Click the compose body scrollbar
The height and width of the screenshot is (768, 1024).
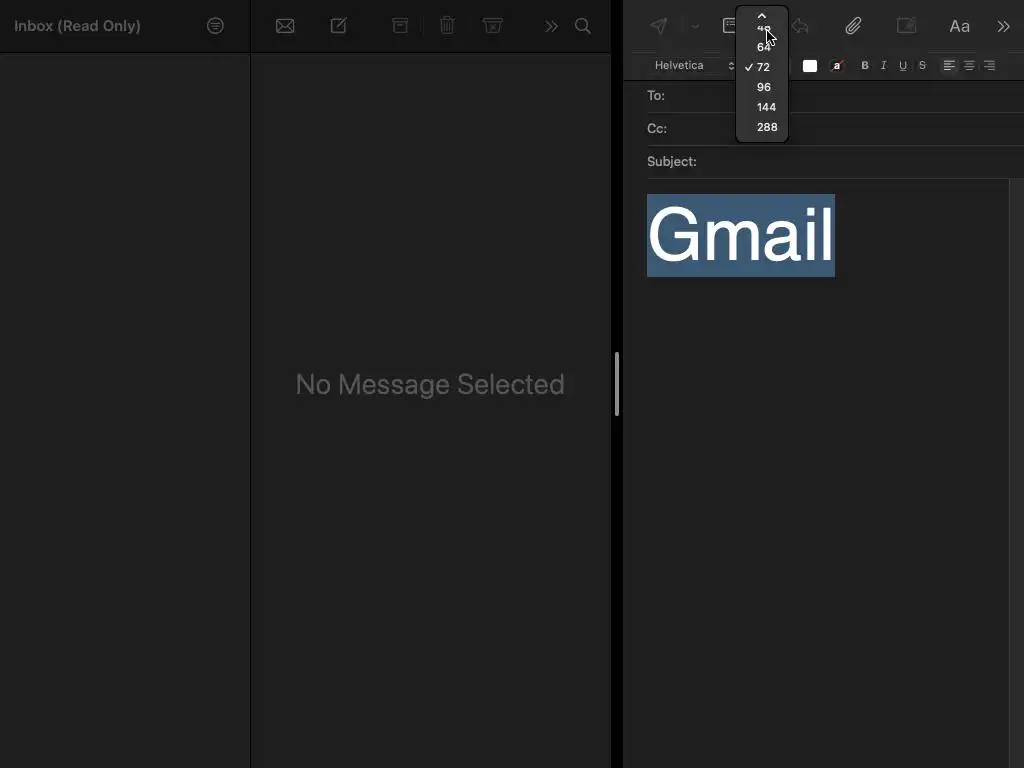[x=1016, y=473]
